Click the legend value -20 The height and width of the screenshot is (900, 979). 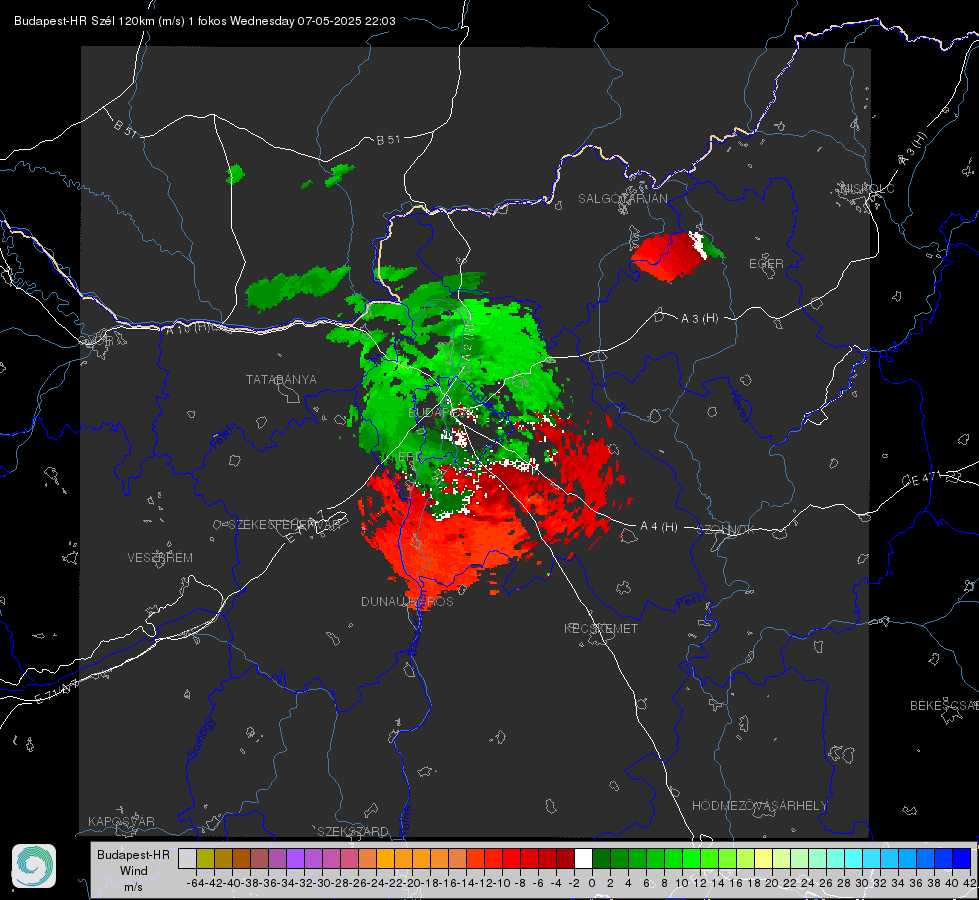click(411, 883)
